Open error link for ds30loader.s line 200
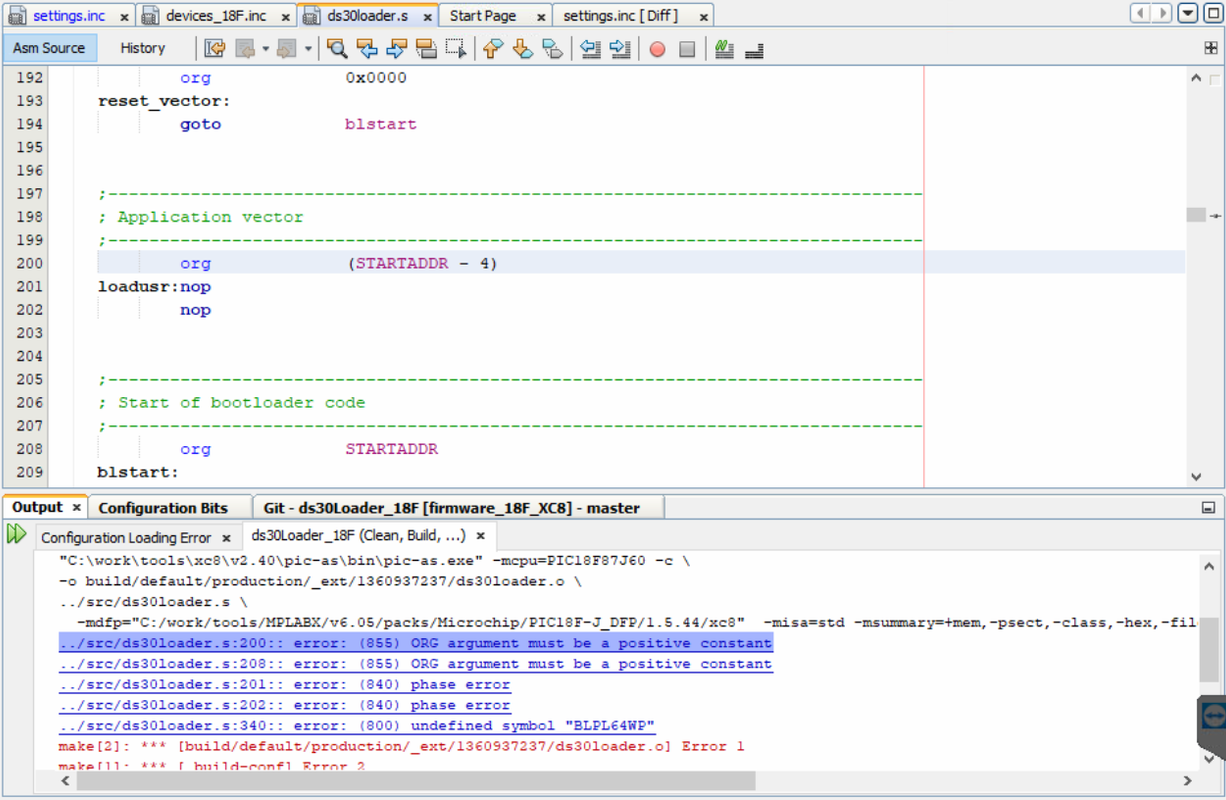 tap(415, 643)
